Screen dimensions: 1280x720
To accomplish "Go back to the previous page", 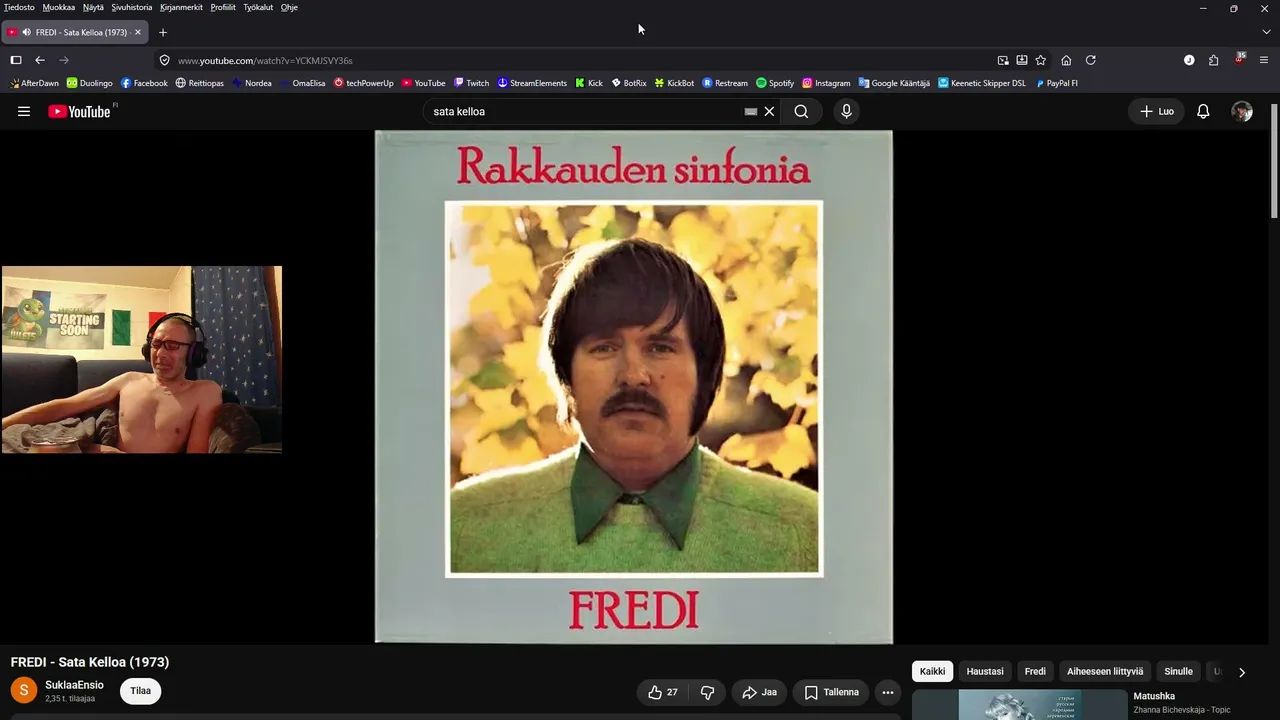I will (x=40, y=60).
